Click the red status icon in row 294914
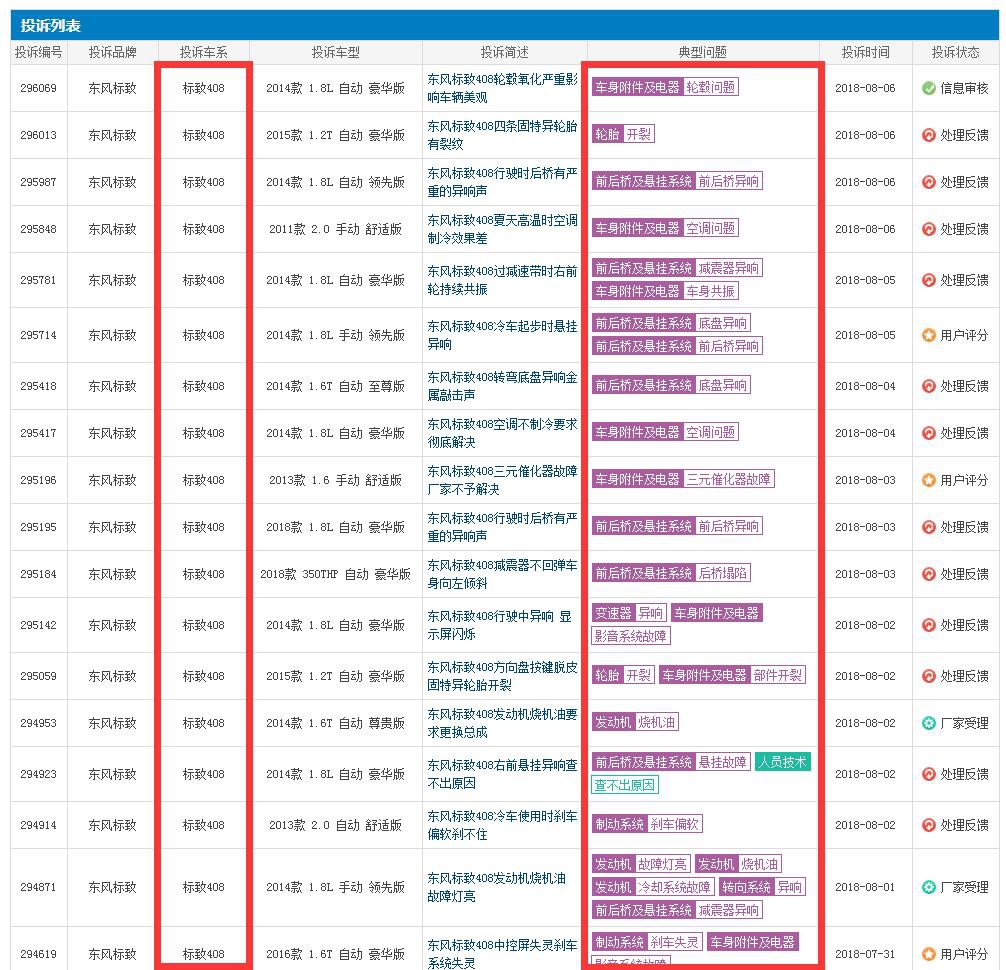 [928, 825]
